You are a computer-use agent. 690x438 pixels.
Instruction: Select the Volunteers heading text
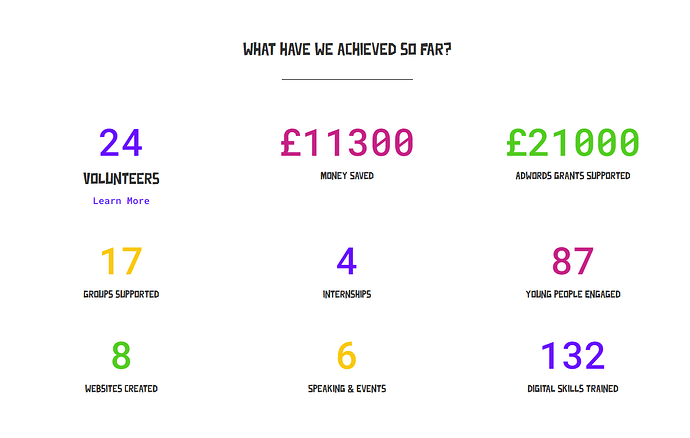click(x=121, y=179)
